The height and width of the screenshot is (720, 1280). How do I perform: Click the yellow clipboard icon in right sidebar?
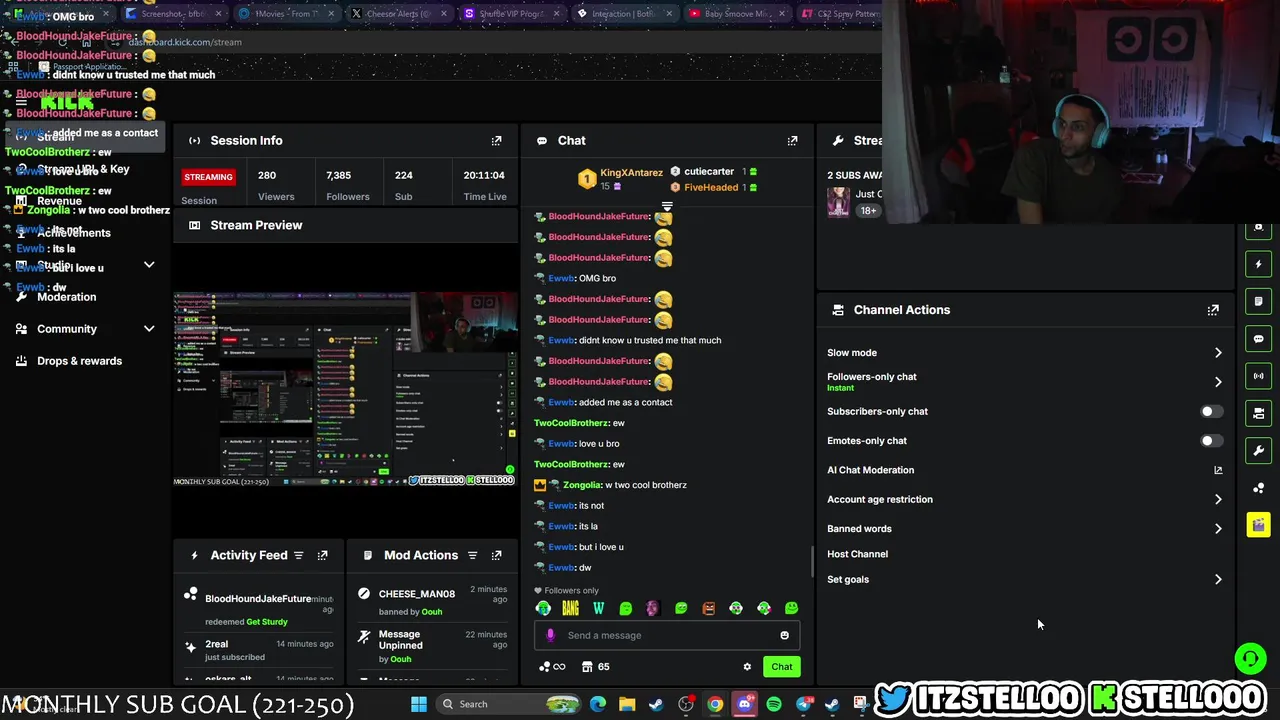coord(1258,525)
